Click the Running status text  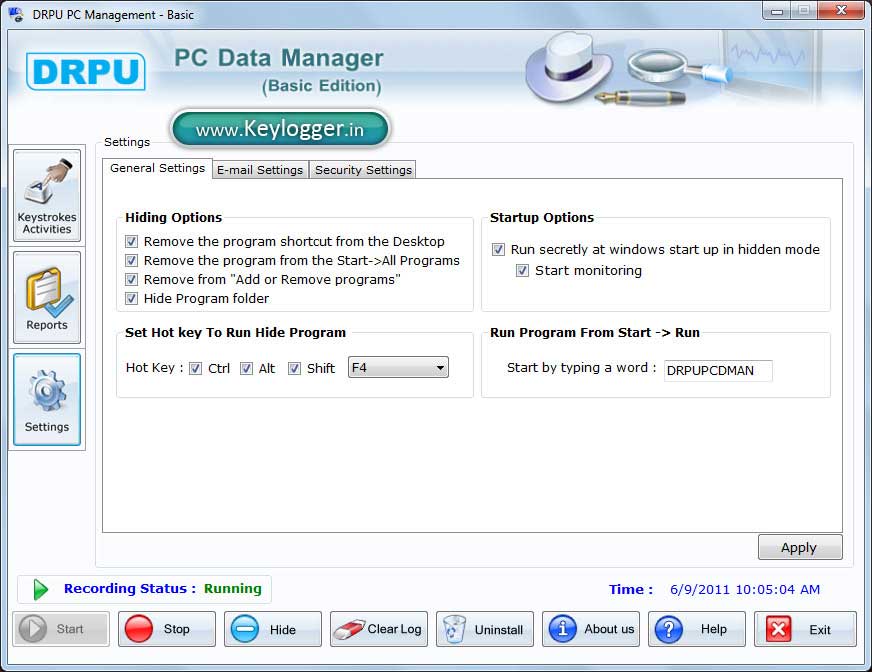coord(232,589)
